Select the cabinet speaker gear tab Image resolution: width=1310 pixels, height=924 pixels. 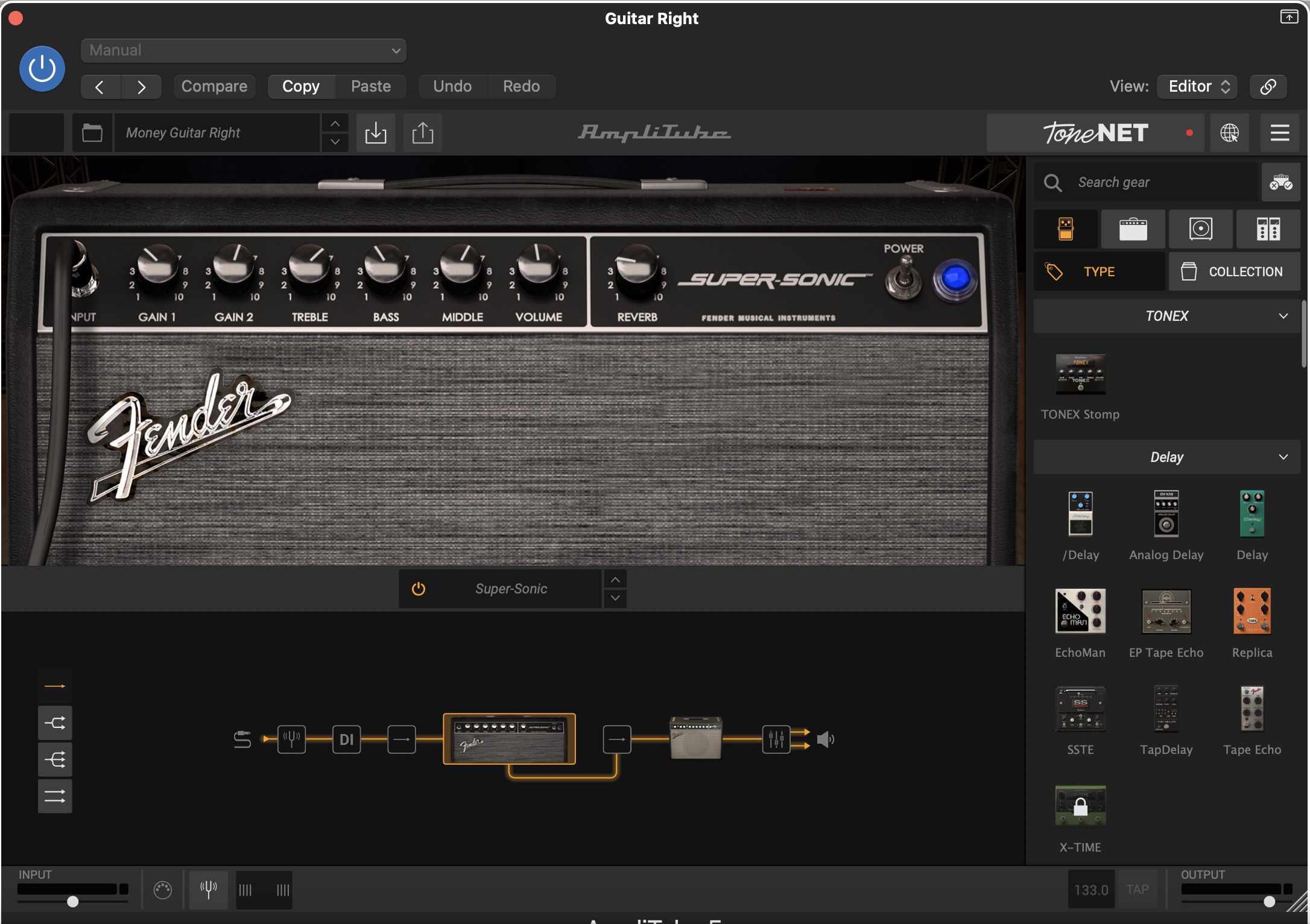(x=1201, y=229)
